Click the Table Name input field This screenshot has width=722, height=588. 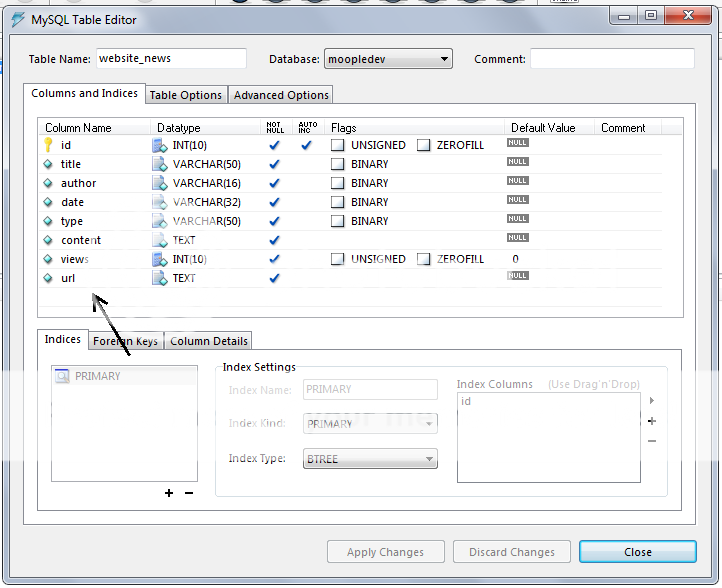tap(171, 59)
